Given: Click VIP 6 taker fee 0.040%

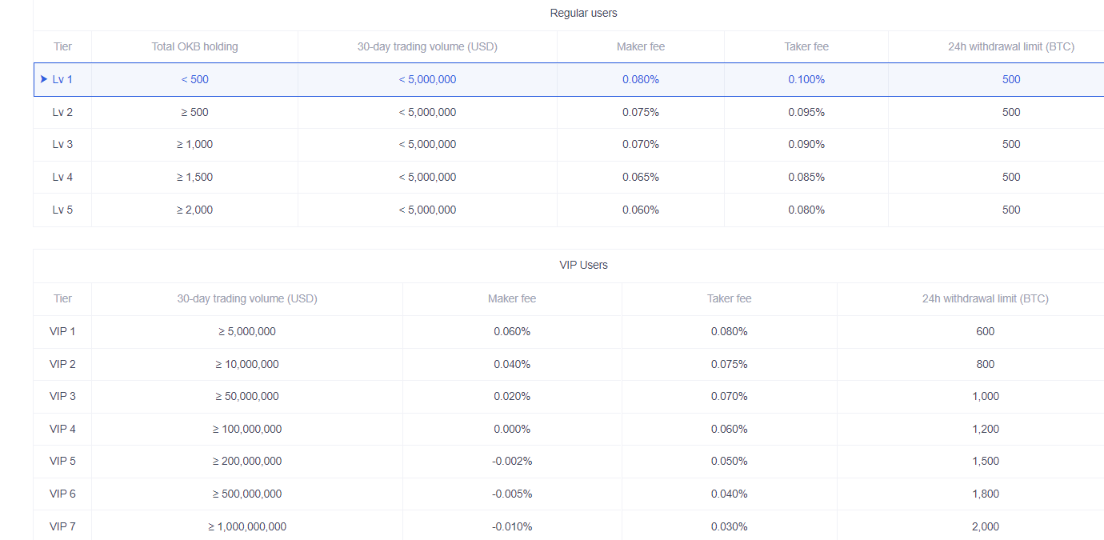Looking at the screenshot, I should pos(729,494).
